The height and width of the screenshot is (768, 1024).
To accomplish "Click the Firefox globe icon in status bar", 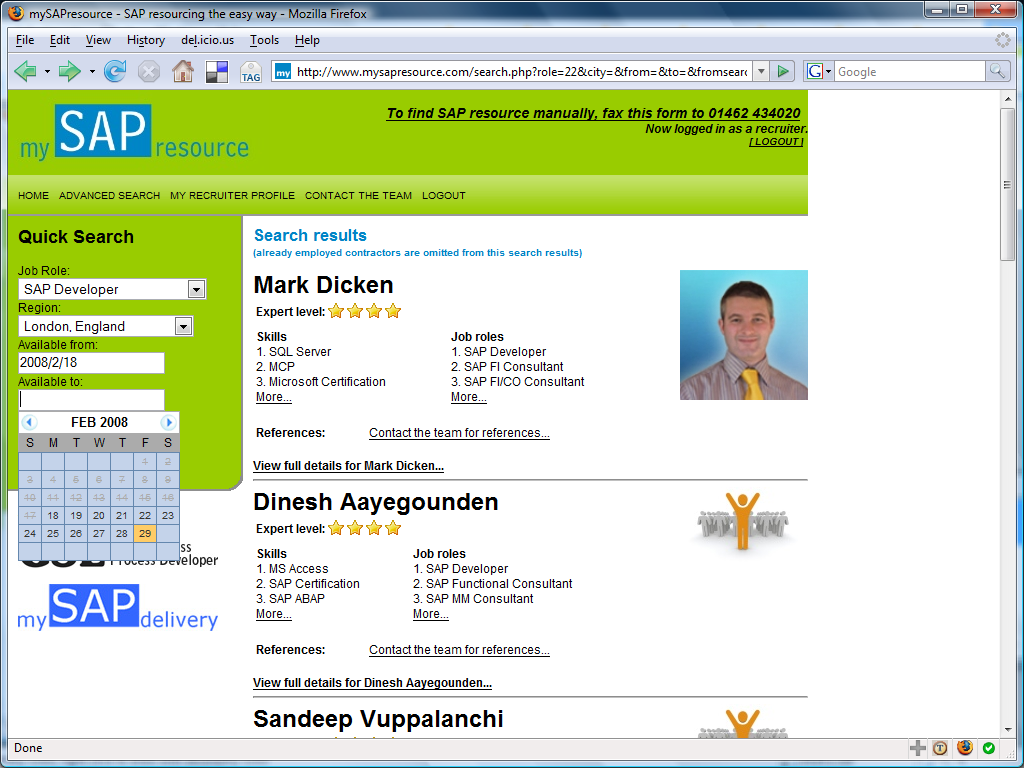I will pyautogui.click(x=965, y=748).
